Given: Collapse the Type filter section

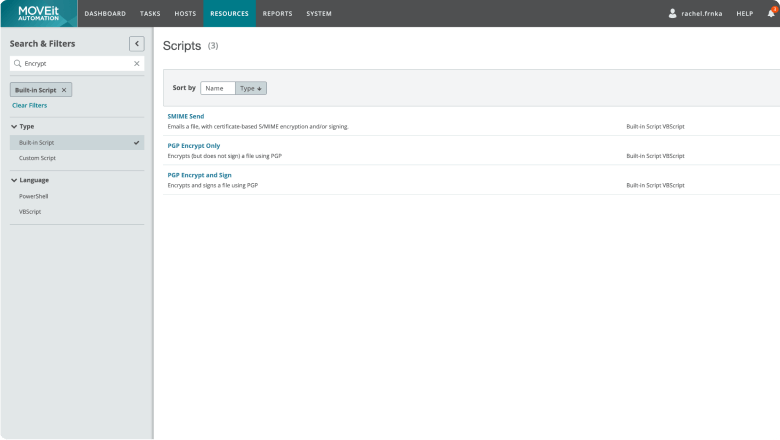Looking at the screenshot, I should coord(15,127).
